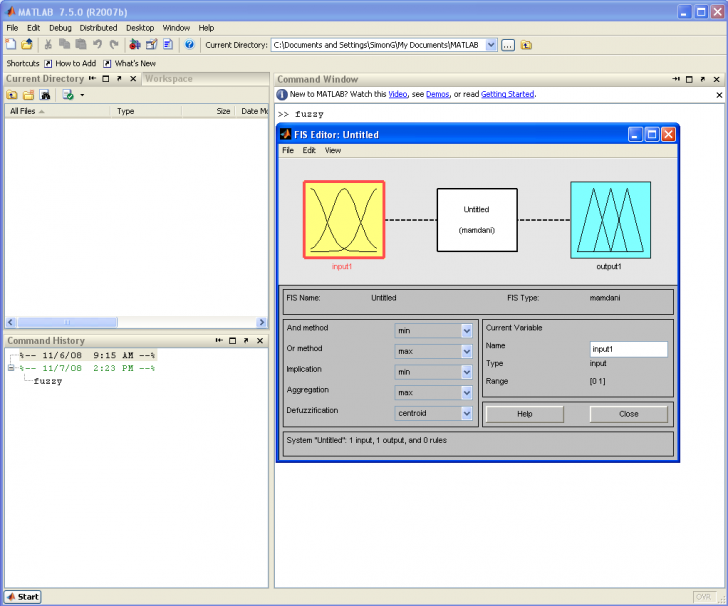The width and height of the screenshot is (728, 606).
Task: Sort files by Type column header
Action: pyautogui.click(x=146, y=111)
